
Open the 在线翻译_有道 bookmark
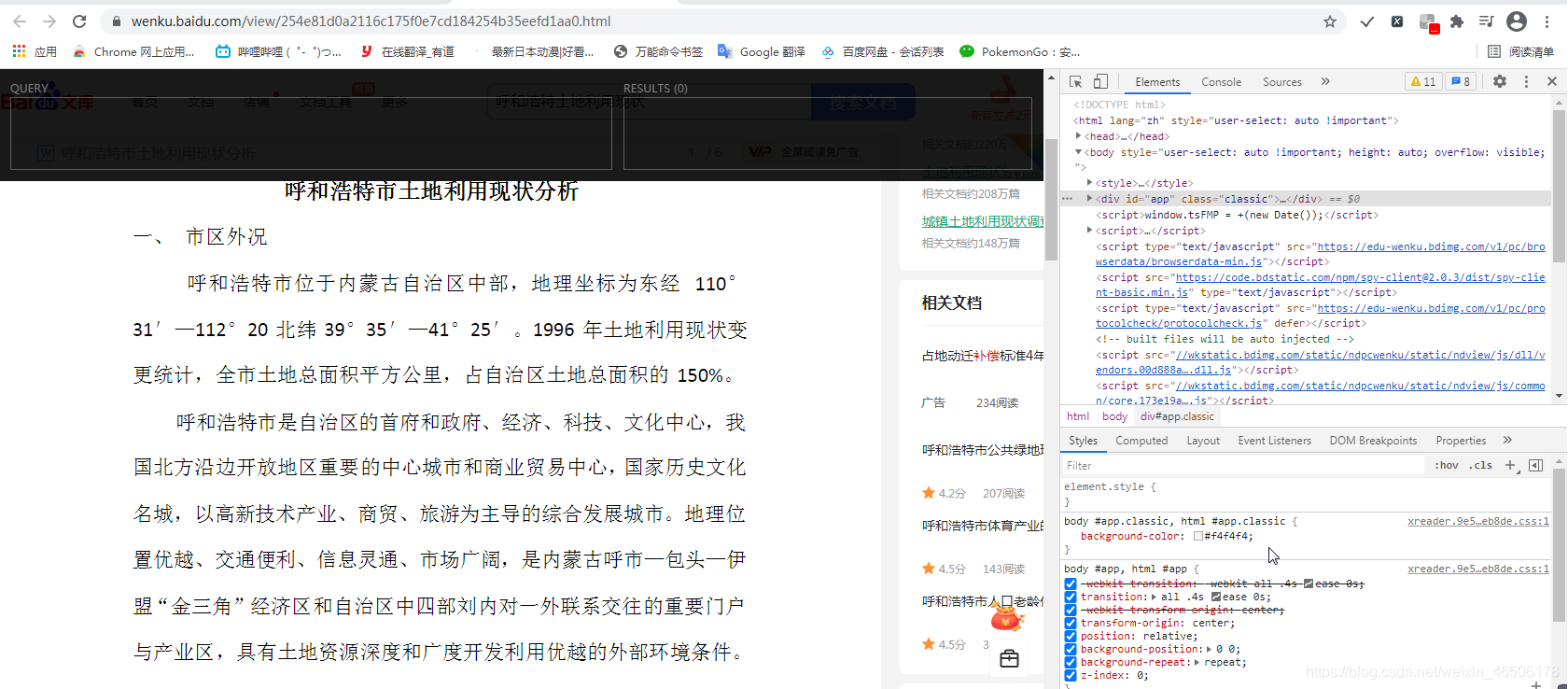[408, 51]
